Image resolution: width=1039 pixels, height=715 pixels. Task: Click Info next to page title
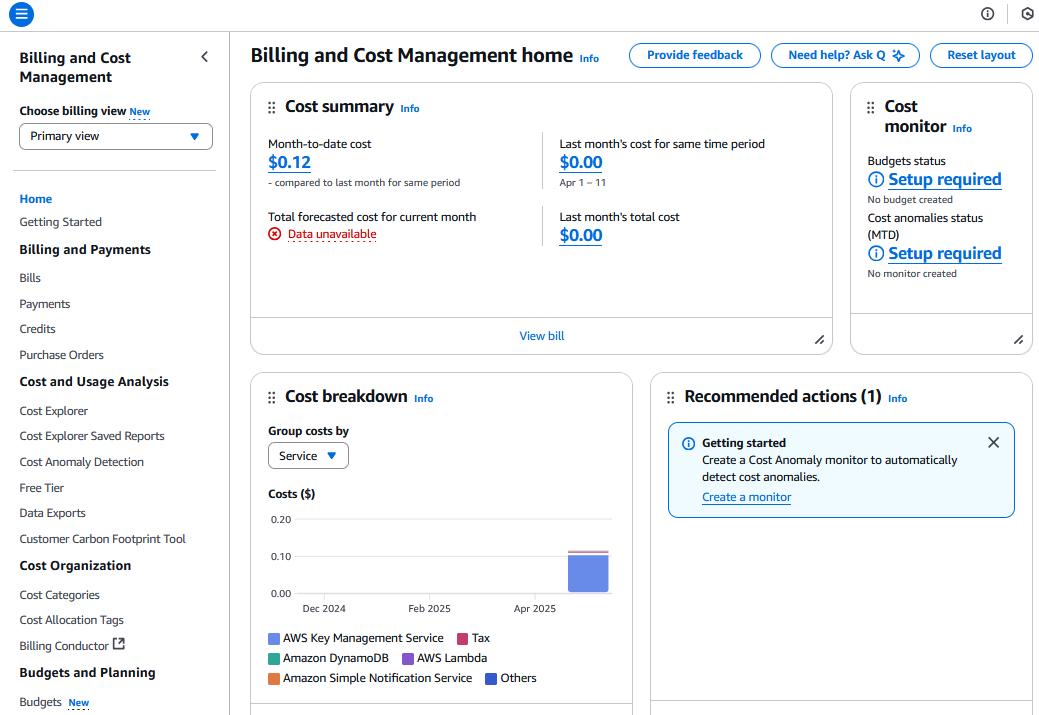(589, 59)
